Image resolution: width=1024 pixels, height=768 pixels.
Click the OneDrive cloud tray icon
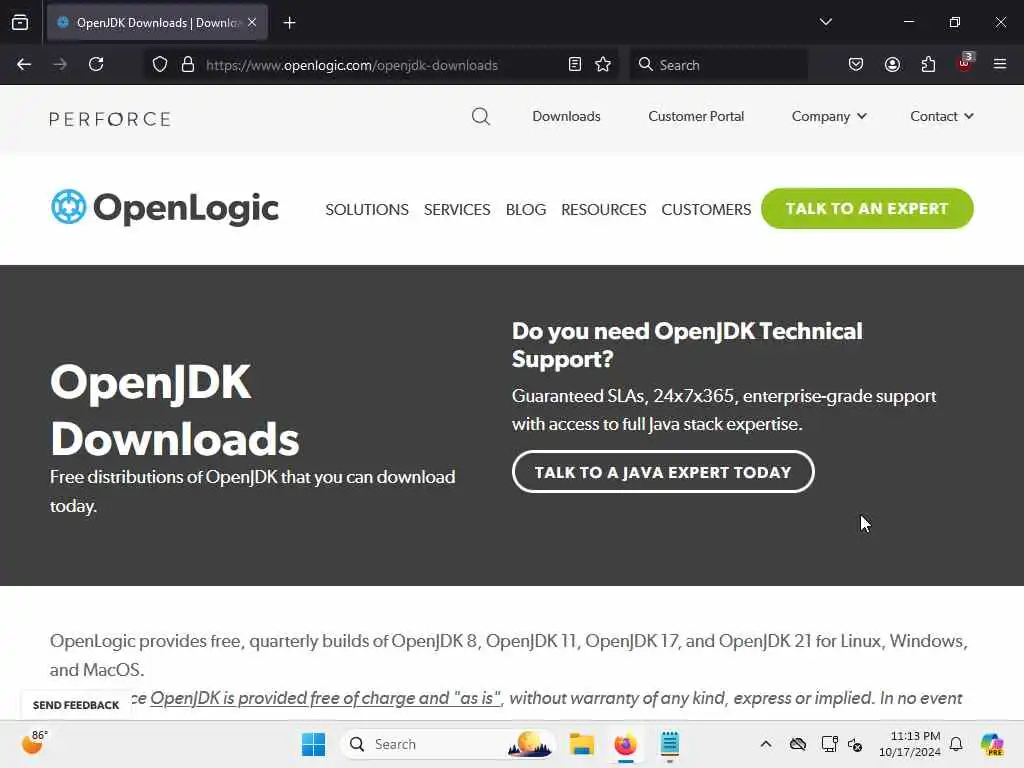click(x=797, y=744)
